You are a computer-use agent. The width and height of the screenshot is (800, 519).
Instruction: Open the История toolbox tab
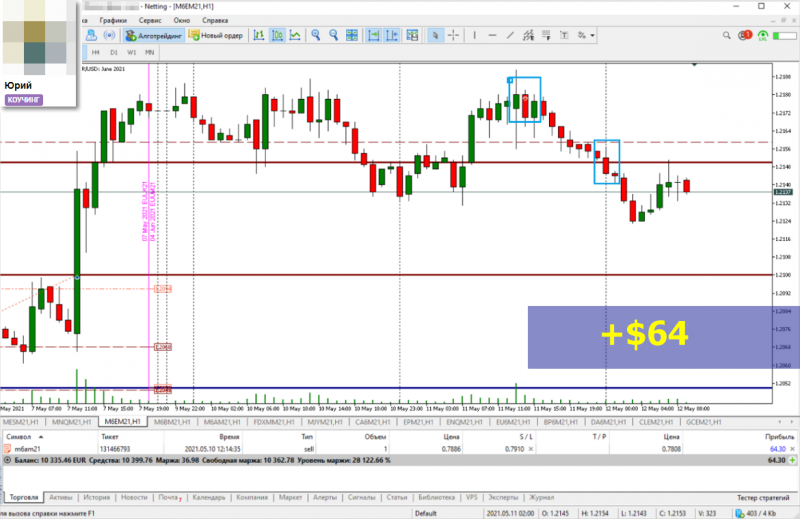coord(96,497)
